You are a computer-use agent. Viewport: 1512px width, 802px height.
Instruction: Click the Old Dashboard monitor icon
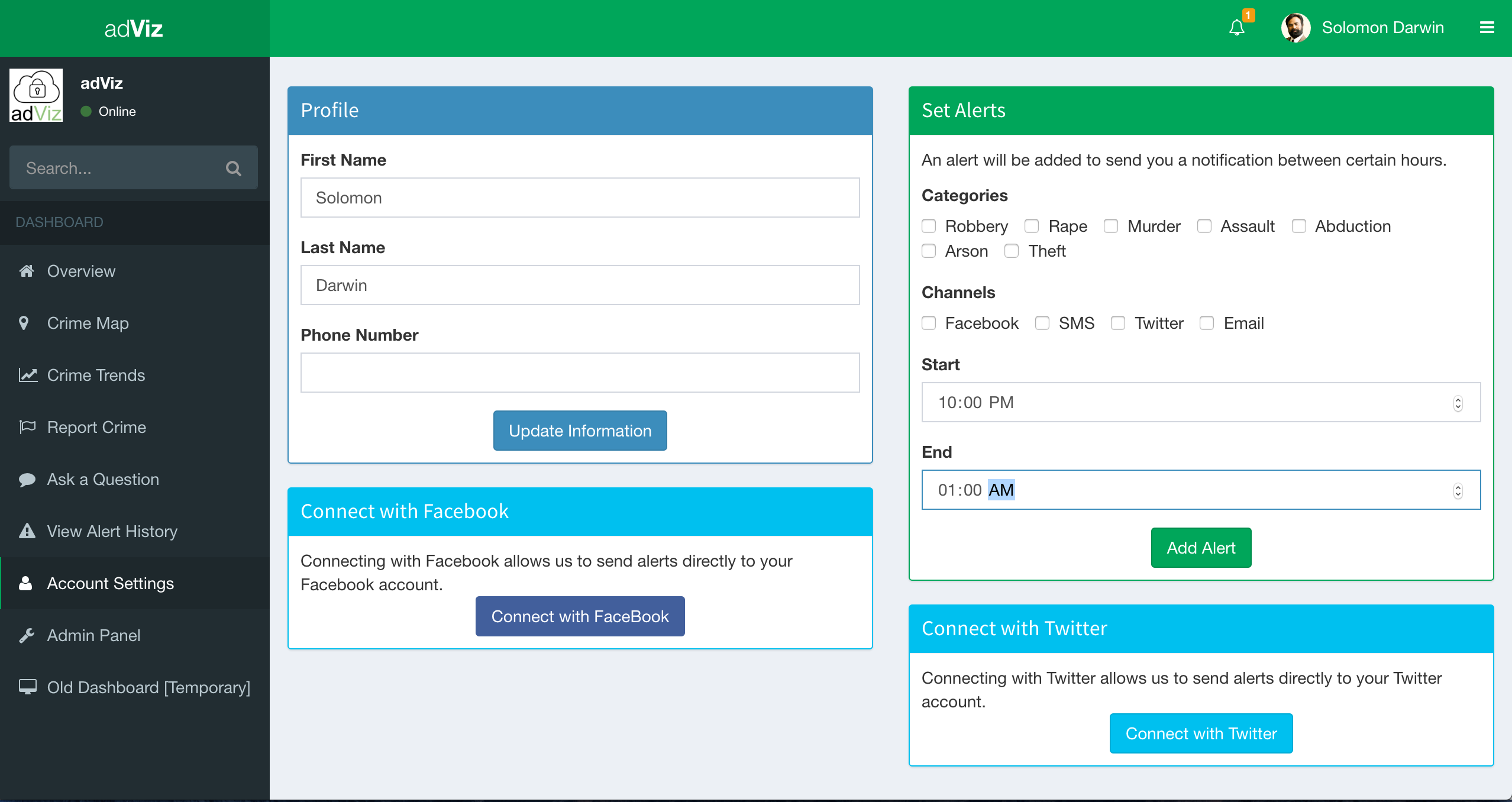(28, 687)
